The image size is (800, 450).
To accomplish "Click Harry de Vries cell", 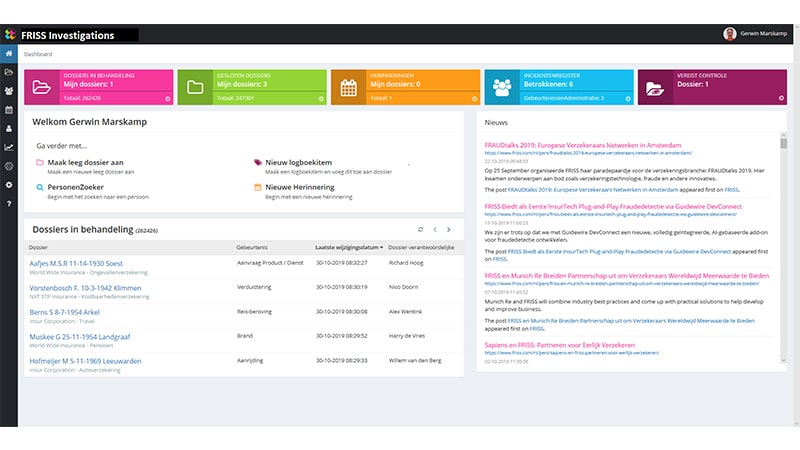I will point(407,336).
